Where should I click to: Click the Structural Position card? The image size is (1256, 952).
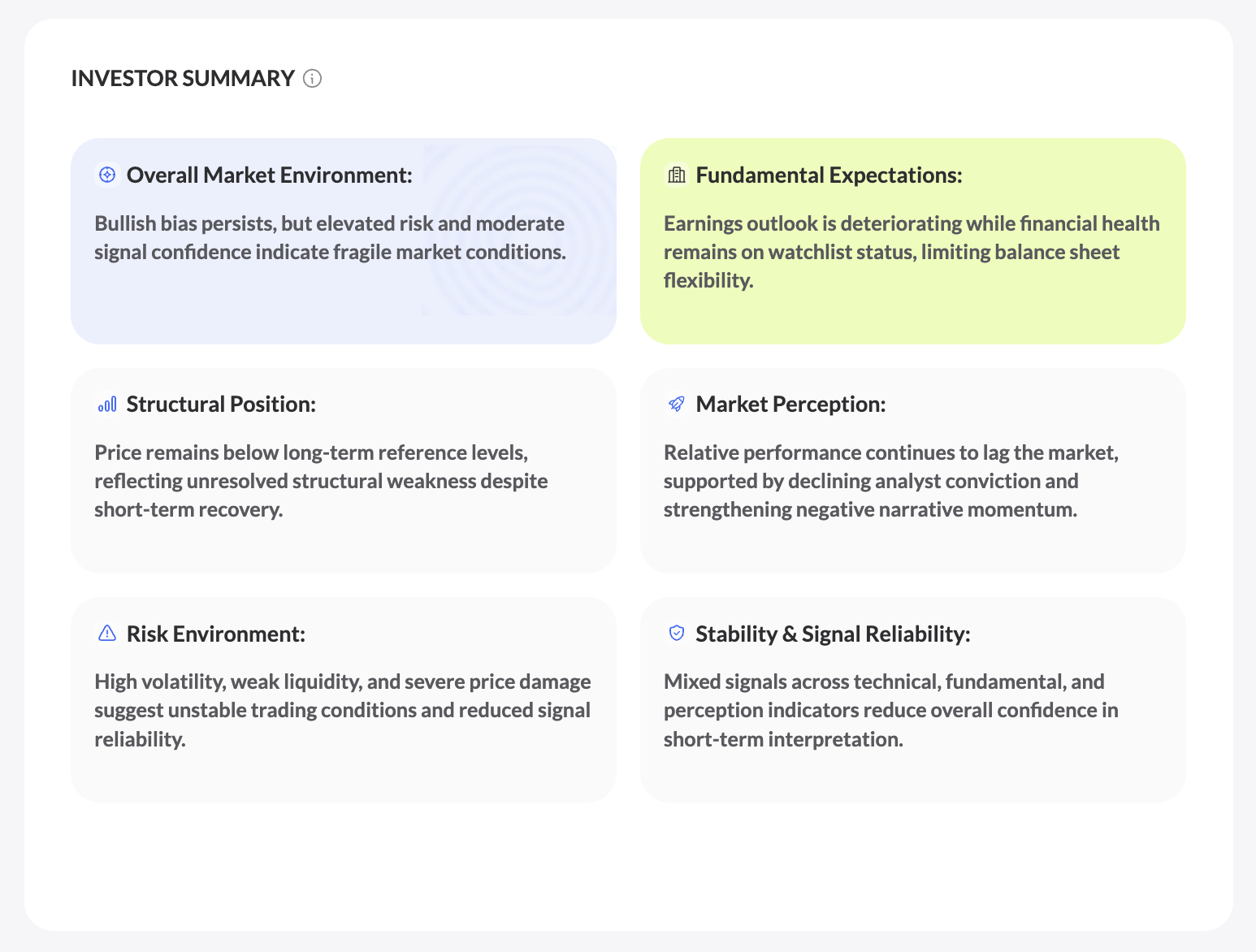[343, 471]
